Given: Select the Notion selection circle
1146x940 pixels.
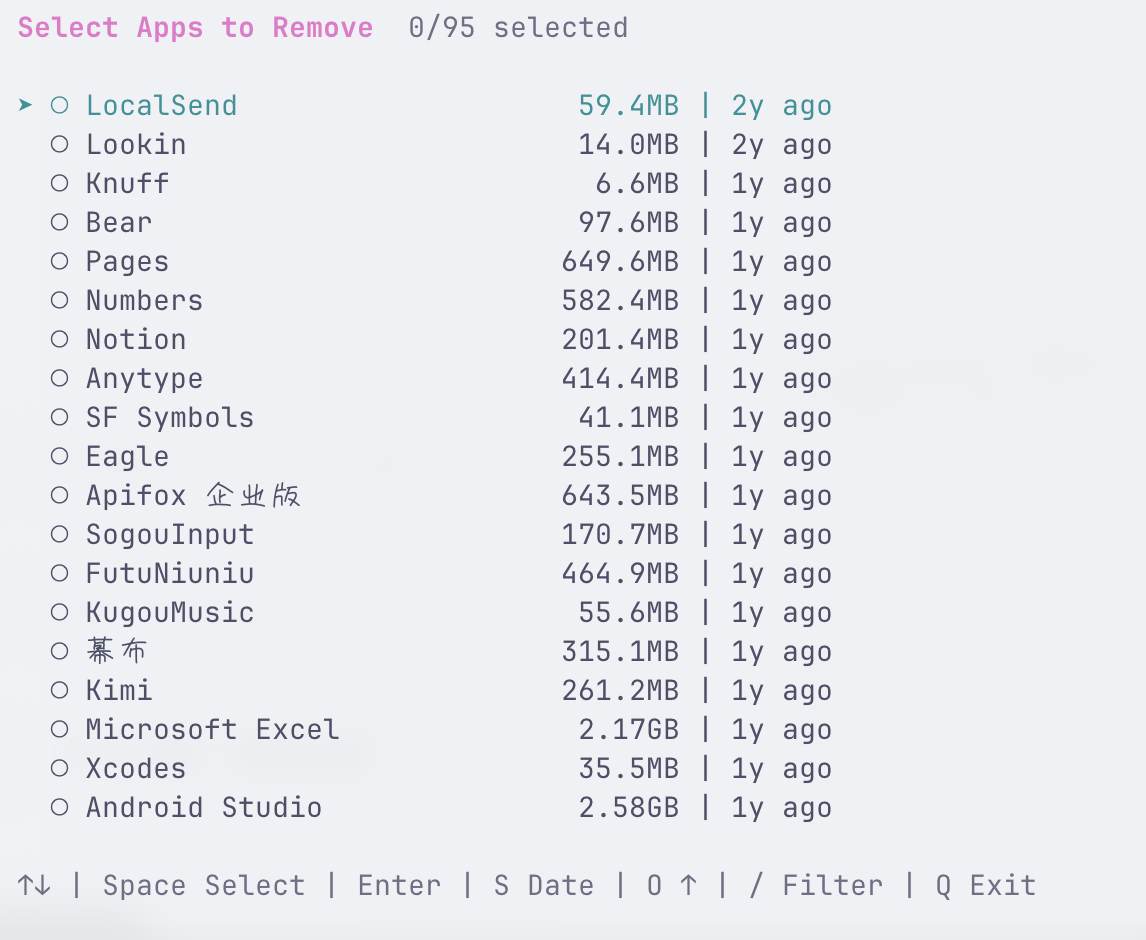Looking at the screenshot, I should [x=59, y=339].
